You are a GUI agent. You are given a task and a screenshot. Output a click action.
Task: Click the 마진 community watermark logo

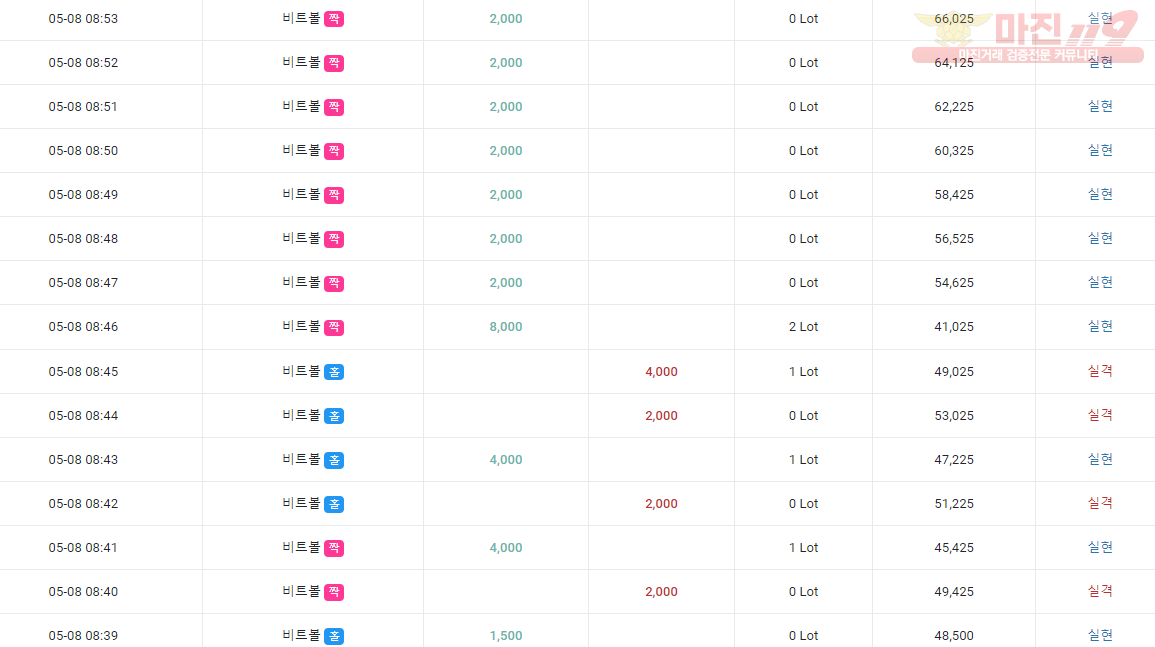coord(1028,36)
